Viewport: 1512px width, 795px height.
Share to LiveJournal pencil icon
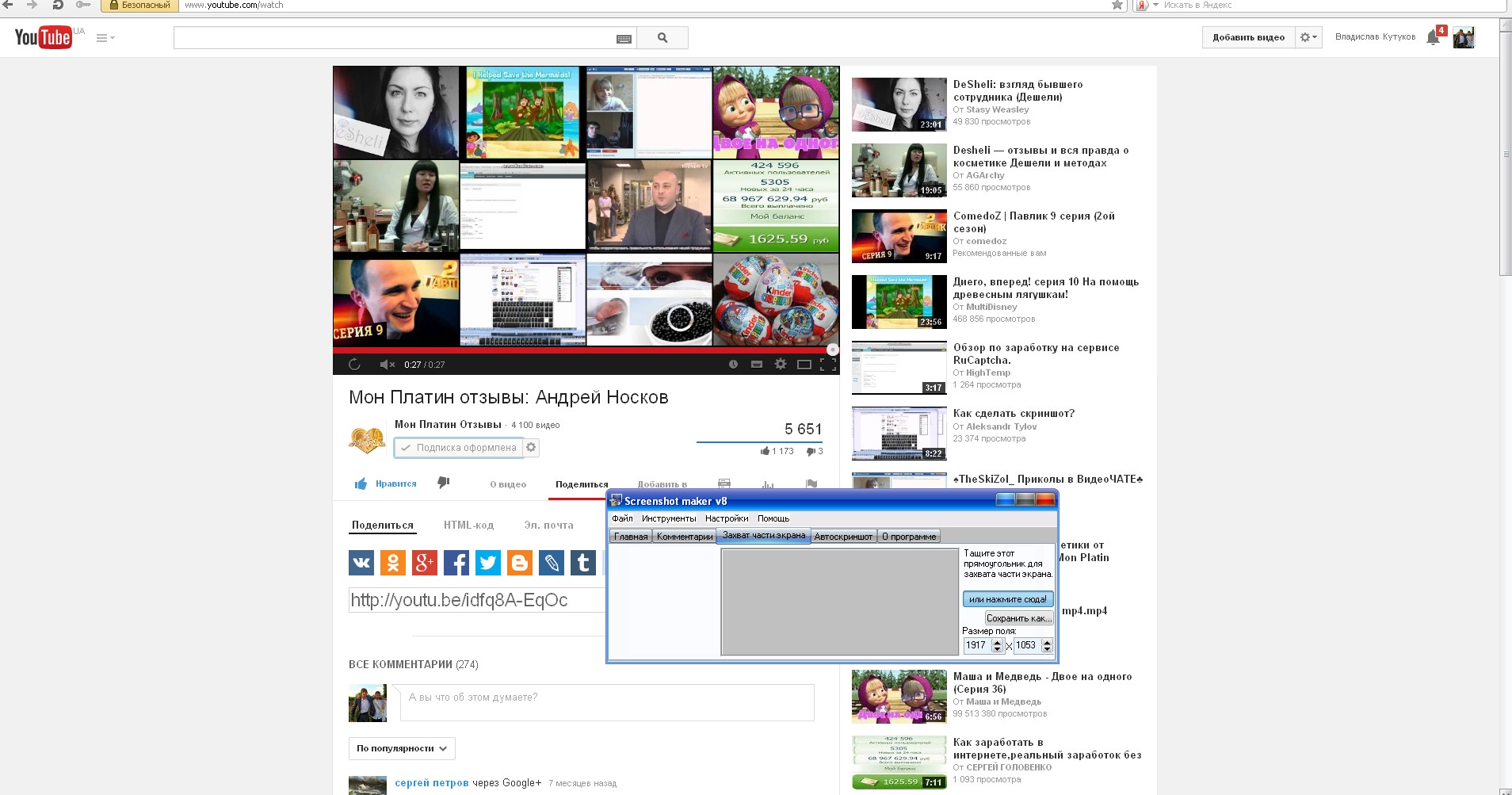click(x=552, y=563)
